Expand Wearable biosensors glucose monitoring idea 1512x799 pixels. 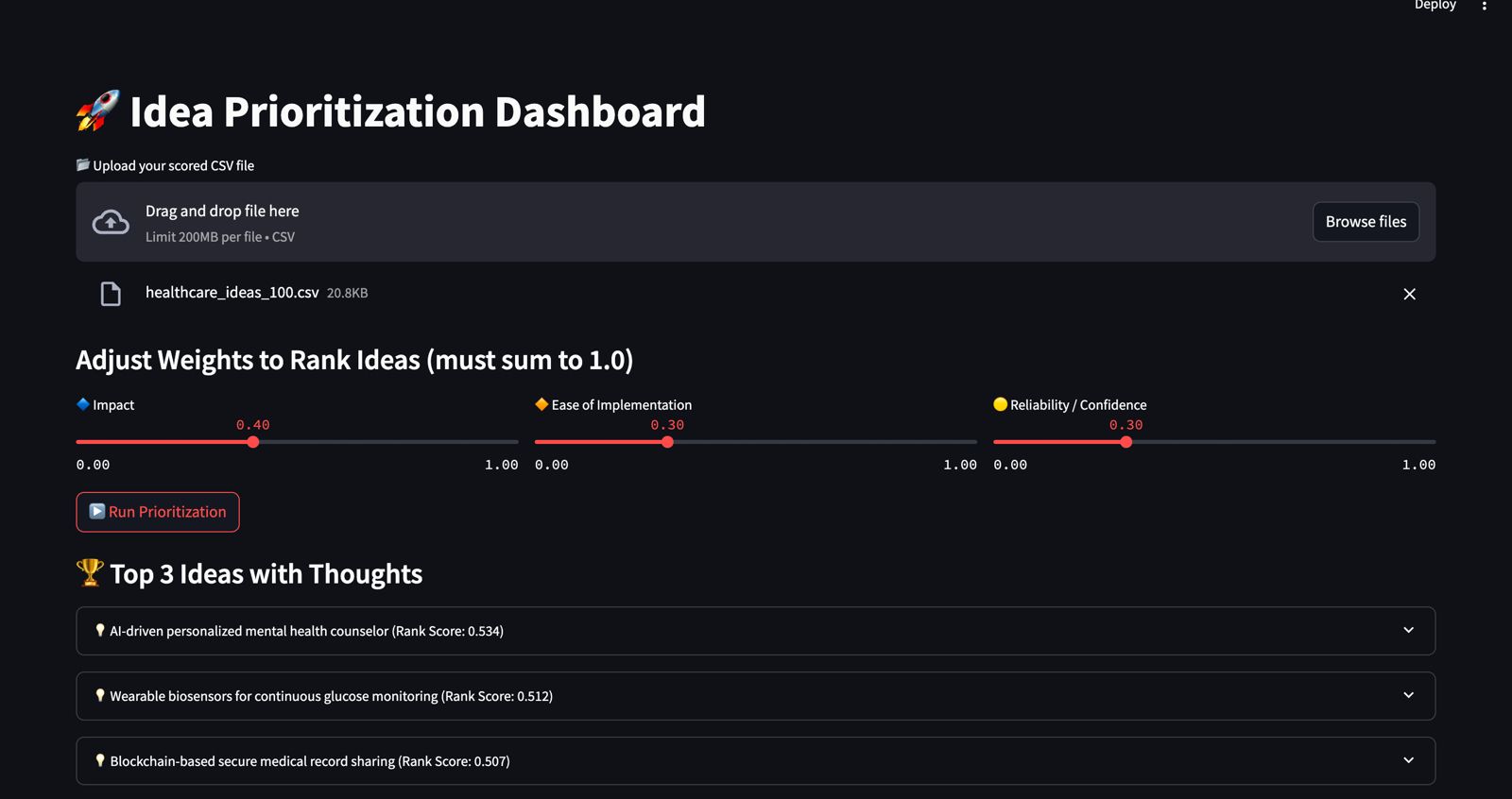(755, 696)
